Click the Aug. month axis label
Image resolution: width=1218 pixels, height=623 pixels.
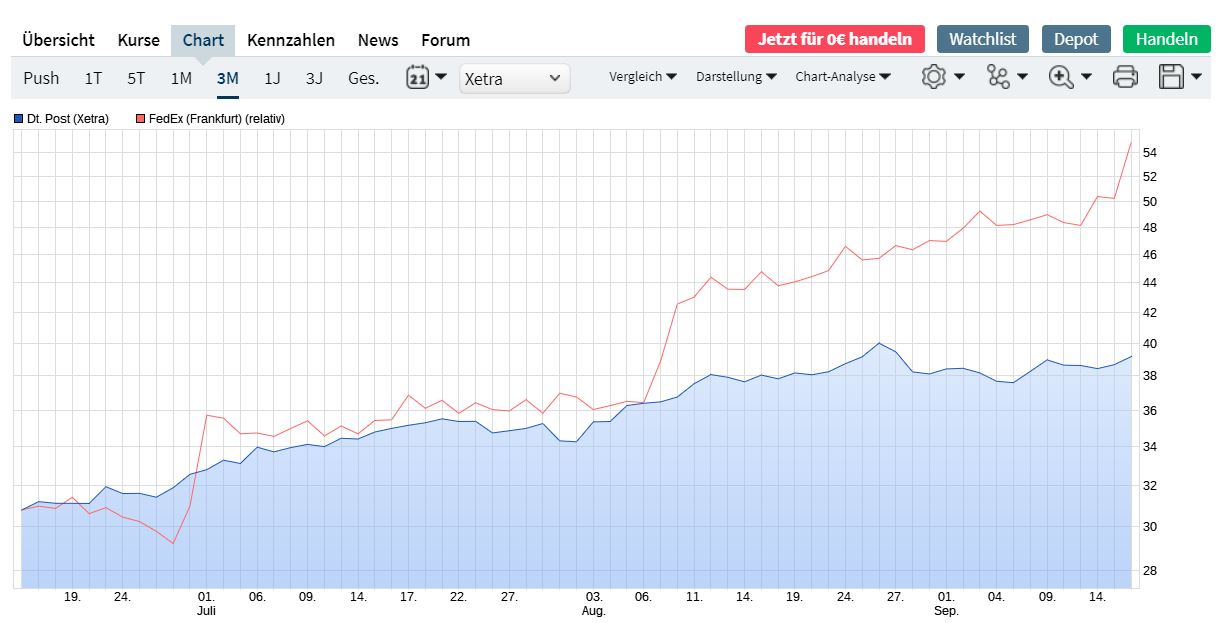[x=594, y=610]
